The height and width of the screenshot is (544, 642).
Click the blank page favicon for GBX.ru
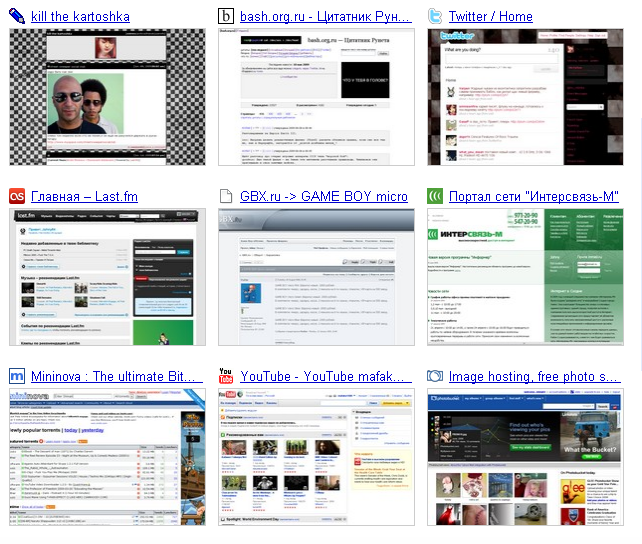coord(226,196)
